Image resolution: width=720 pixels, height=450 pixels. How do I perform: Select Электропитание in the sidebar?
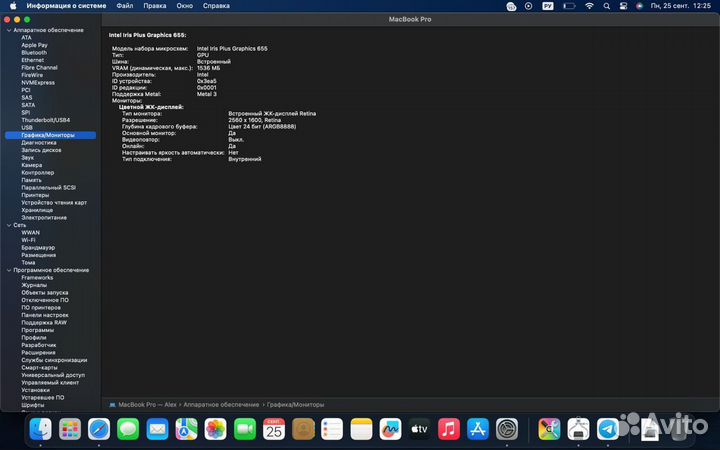click(44, 218)
